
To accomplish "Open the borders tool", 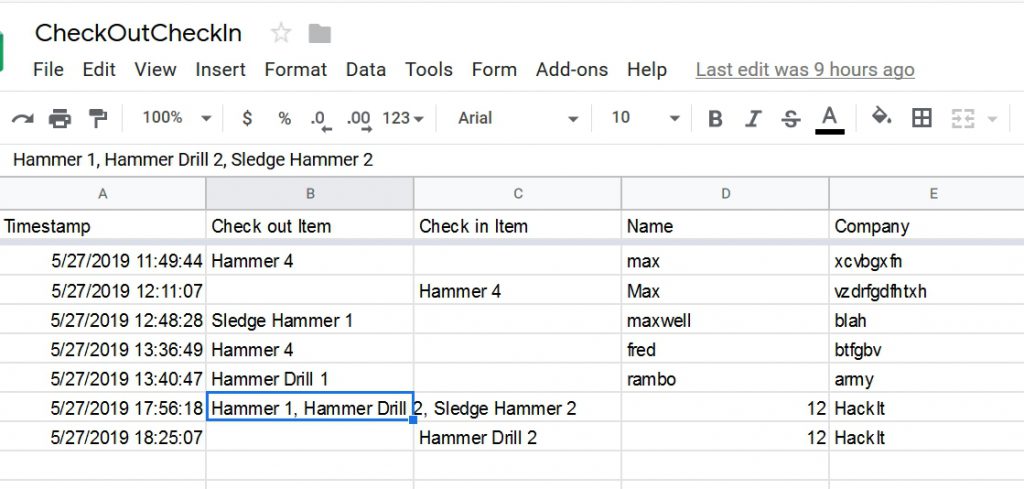I will click(x=922, y=118).
